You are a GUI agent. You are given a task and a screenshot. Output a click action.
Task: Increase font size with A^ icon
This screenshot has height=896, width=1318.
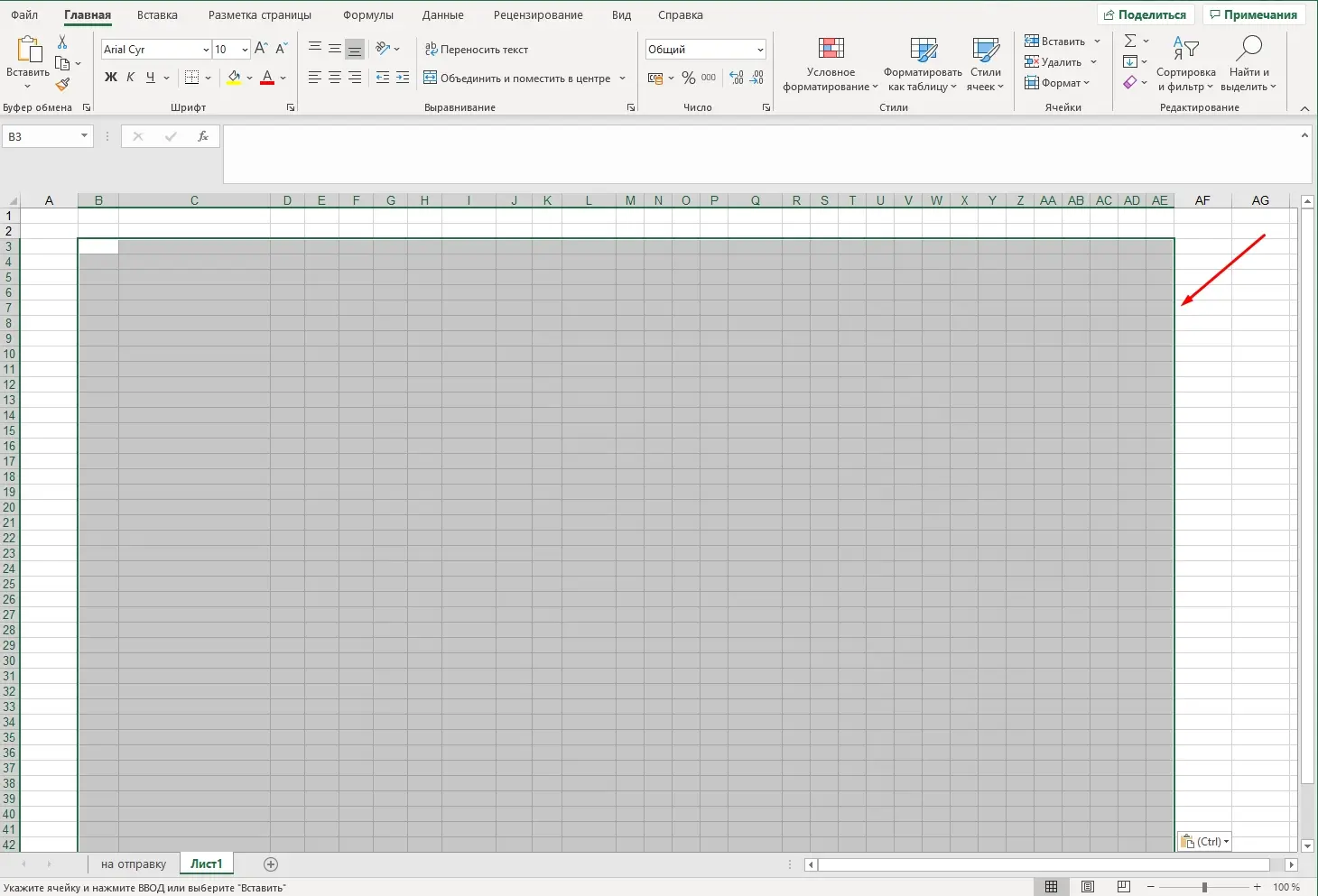[x=261, y=49]
